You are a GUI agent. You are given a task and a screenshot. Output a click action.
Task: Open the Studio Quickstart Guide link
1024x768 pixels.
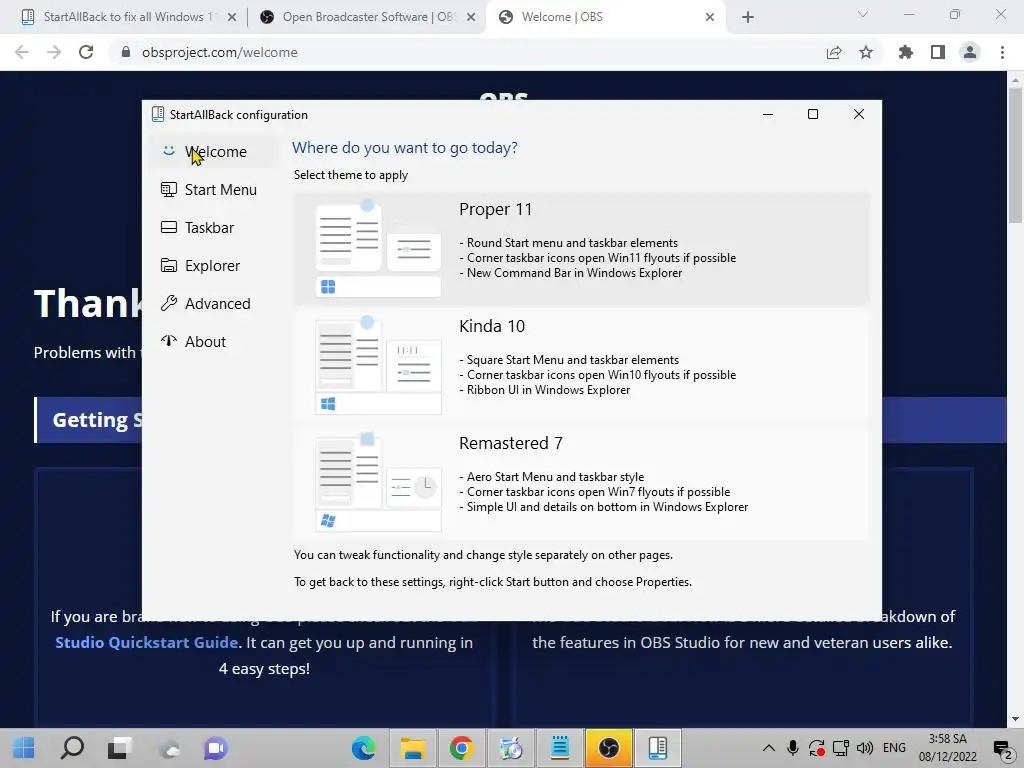(146, 642)
